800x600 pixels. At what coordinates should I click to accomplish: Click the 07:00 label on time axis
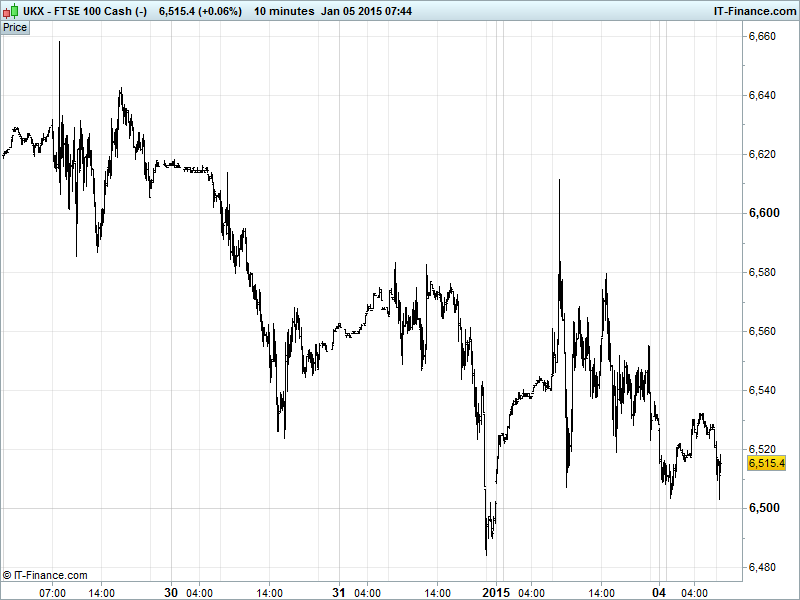pyautogui.click(x=52, y=592)
